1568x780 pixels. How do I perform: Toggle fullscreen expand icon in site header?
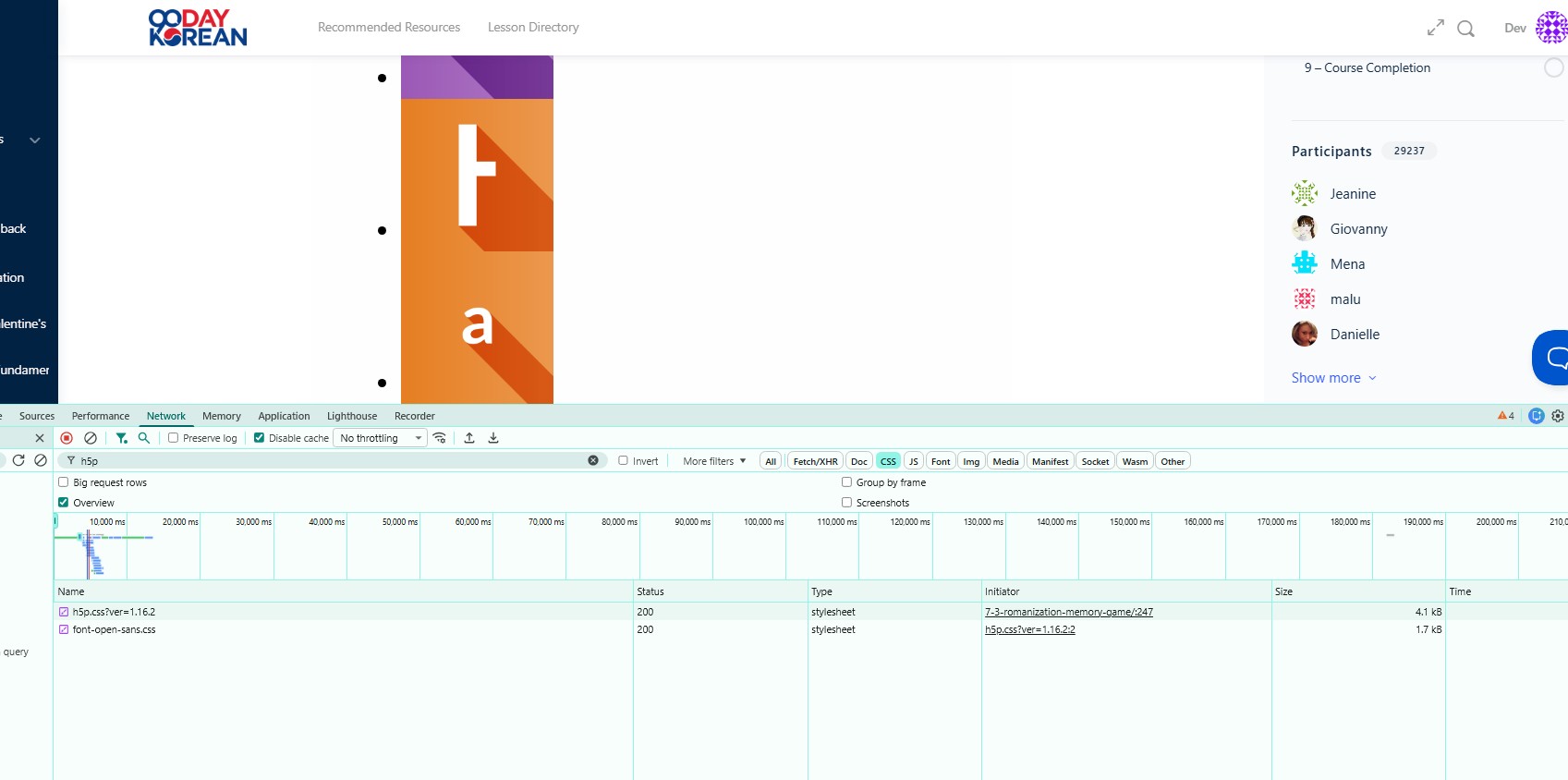[1435, 28]
